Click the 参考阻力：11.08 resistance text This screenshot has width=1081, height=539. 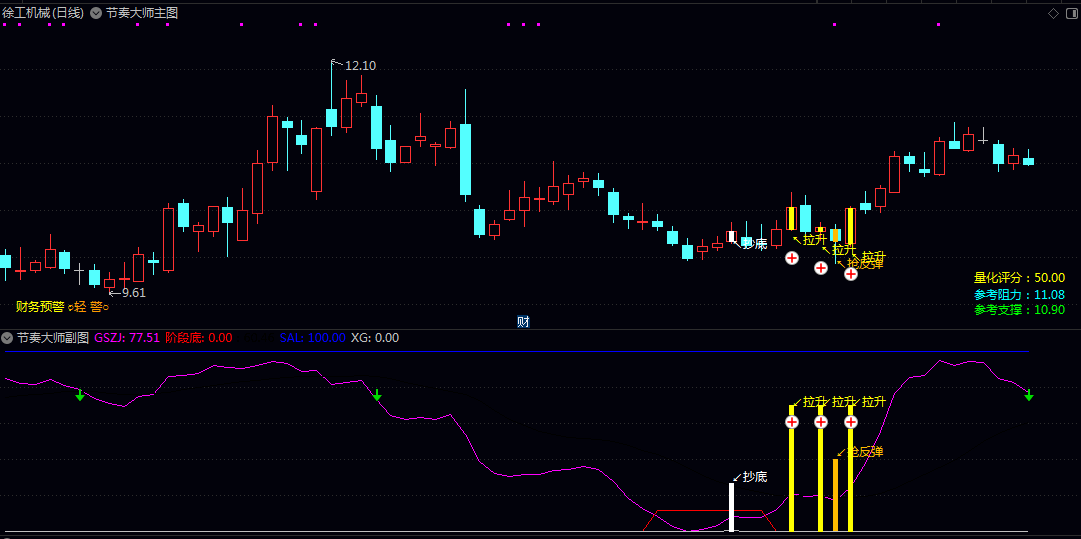1019,294
